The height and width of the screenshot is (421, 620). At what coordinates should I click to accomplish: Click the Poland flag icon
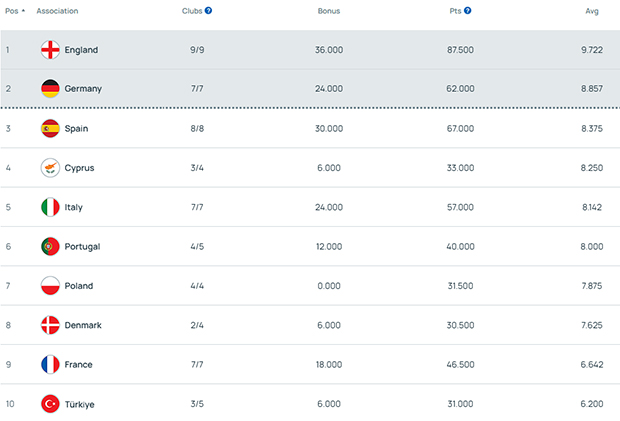coord(50,285)
